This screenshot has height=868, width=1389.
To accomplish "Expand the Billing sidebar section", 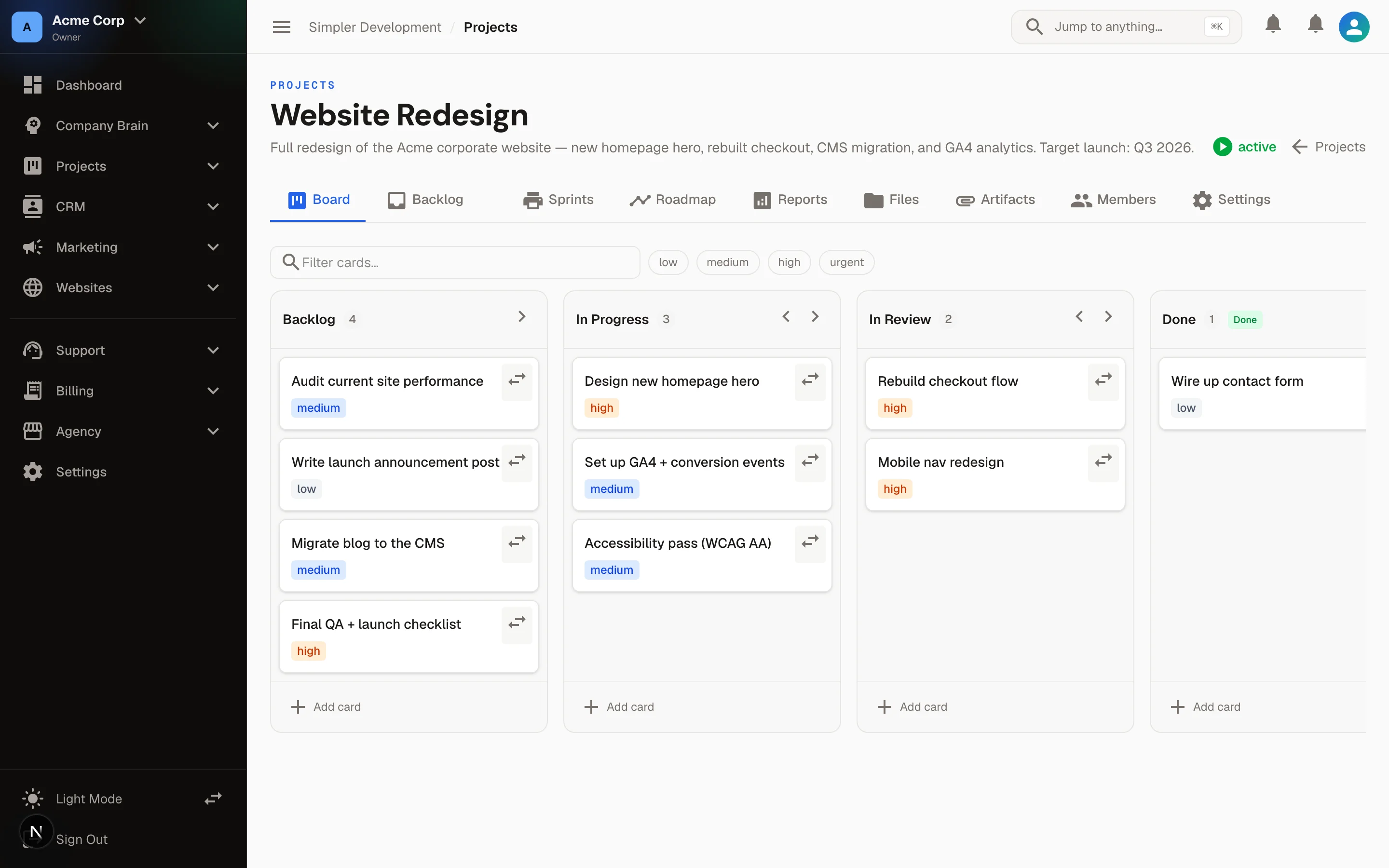I will tap(213, 391).
